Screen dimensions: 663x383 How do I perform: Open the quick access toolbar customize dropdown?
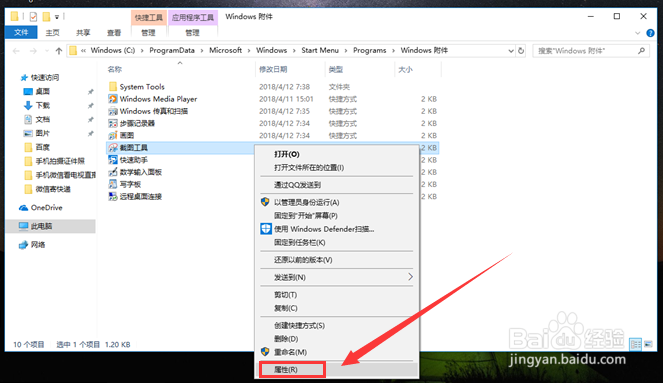(x=57, y=17)
